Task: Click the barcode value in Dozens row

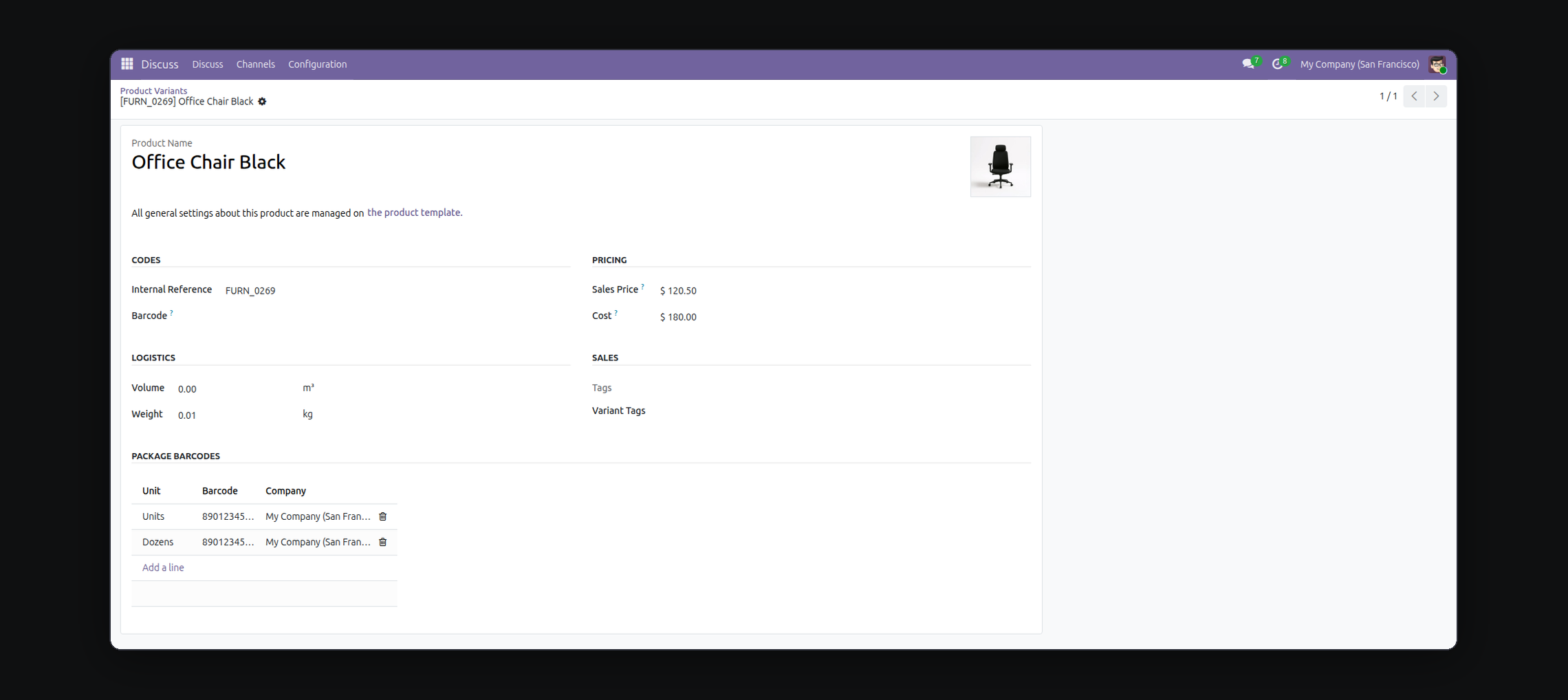Action: tap(228, 542)
